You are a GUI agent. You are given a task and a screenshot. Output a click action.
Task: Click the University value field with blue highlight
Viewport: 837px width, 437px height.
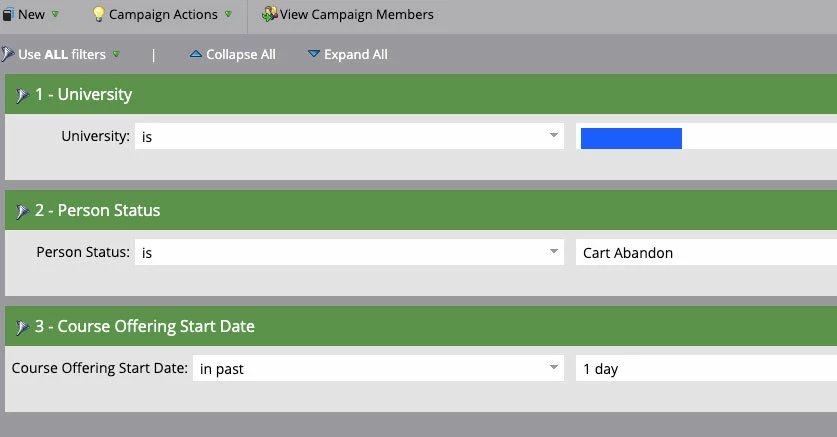coord(706,136)
